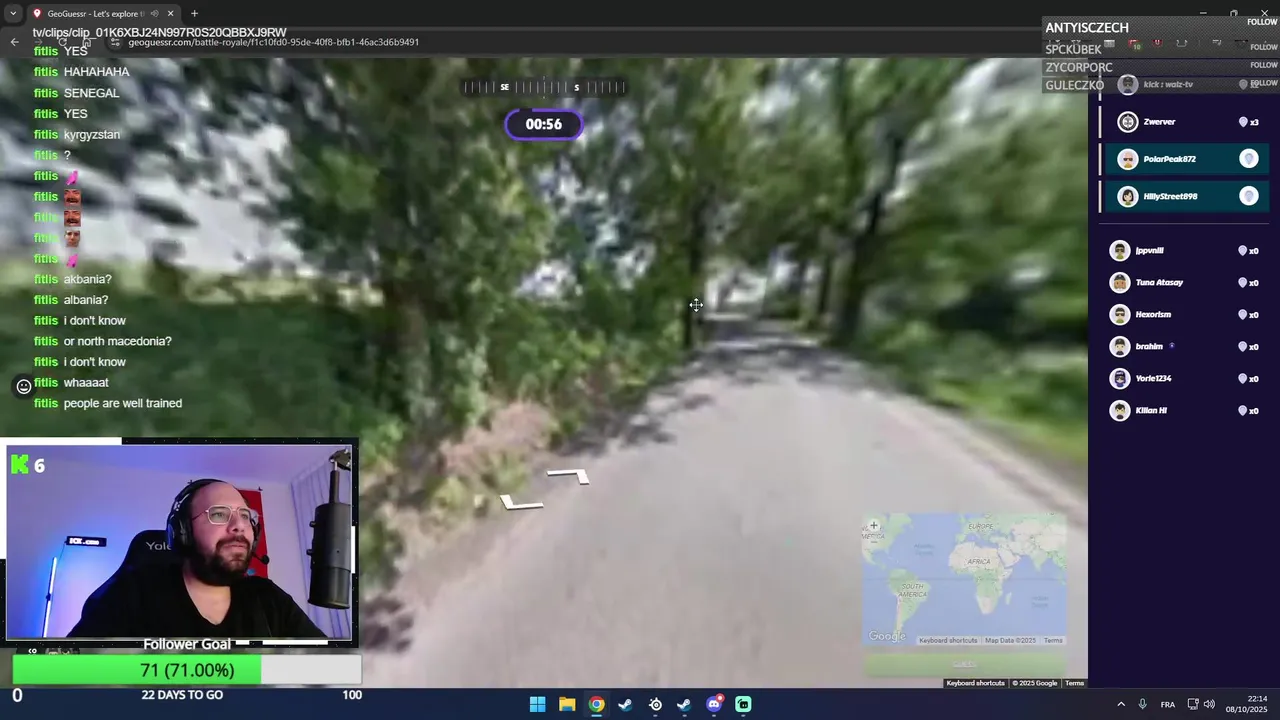Open Street View Terms link at bottom
The height and width of the screenshot is (720, 1280).
point(1074,683)
